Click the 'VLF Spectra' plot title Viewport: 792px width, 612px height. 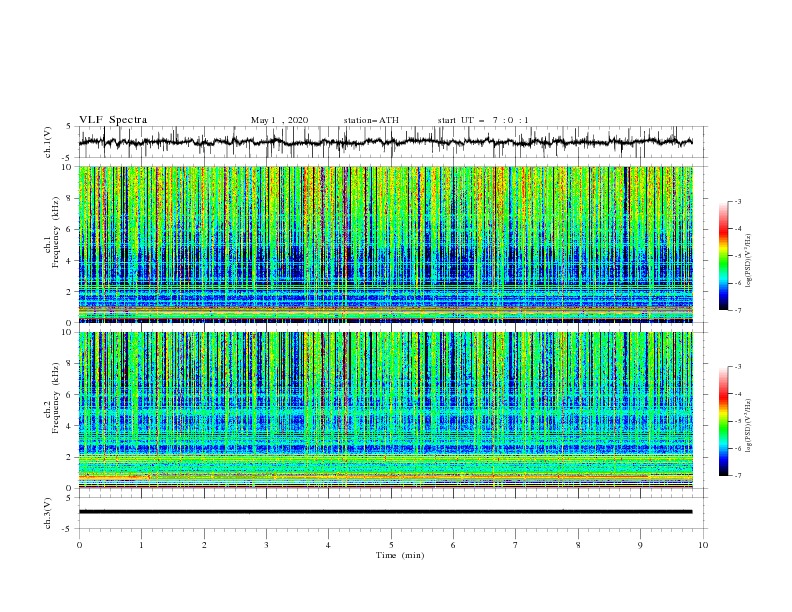113,120
